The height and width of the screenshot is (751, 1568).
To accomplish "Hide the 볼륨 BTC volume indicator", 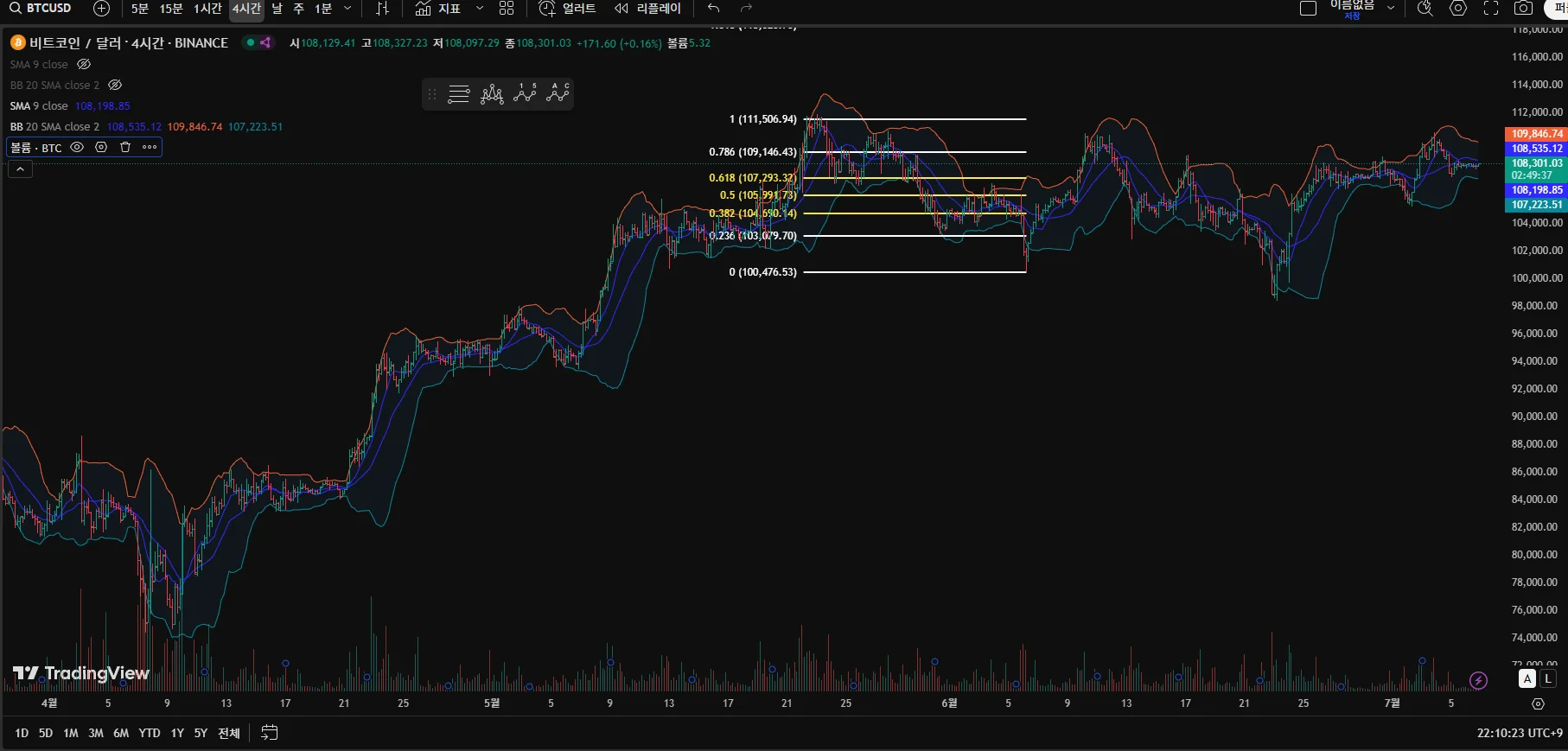I will click(77, 147).
